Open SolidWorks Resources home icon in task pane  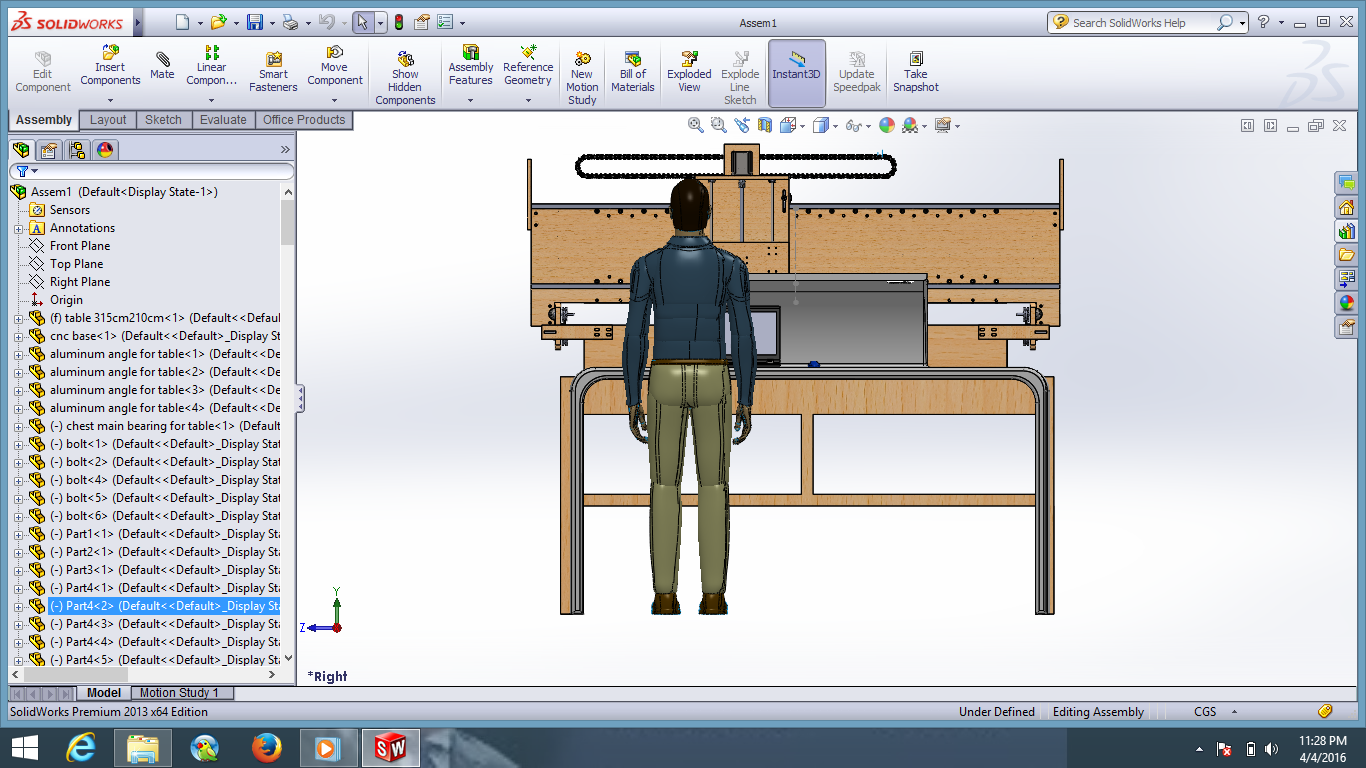pyautogui.click(x=1347, y=207)
